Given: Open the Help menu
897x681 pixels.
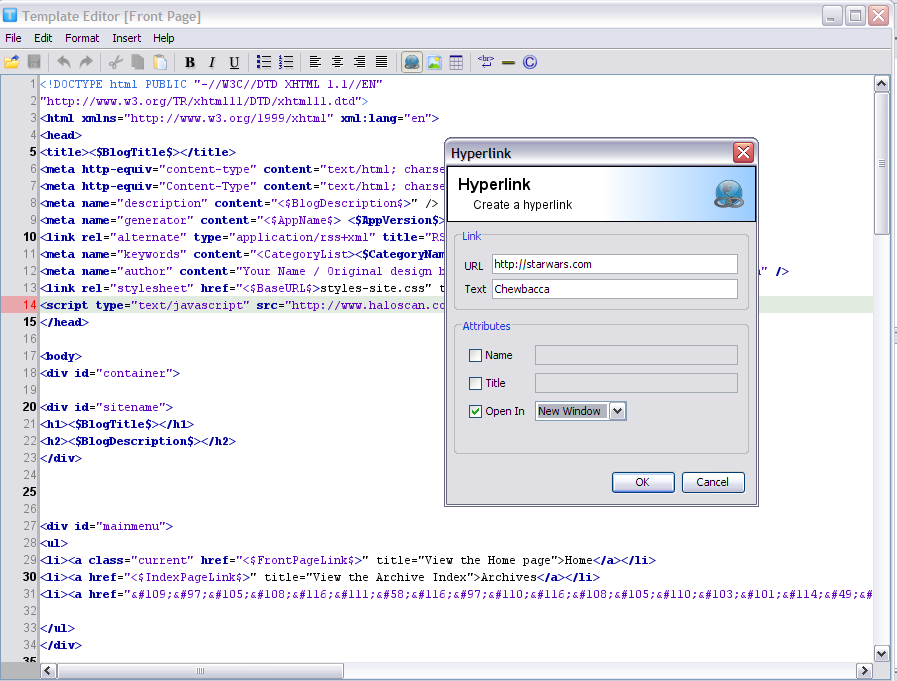Looking at the screenshot, I should (164, 38).
